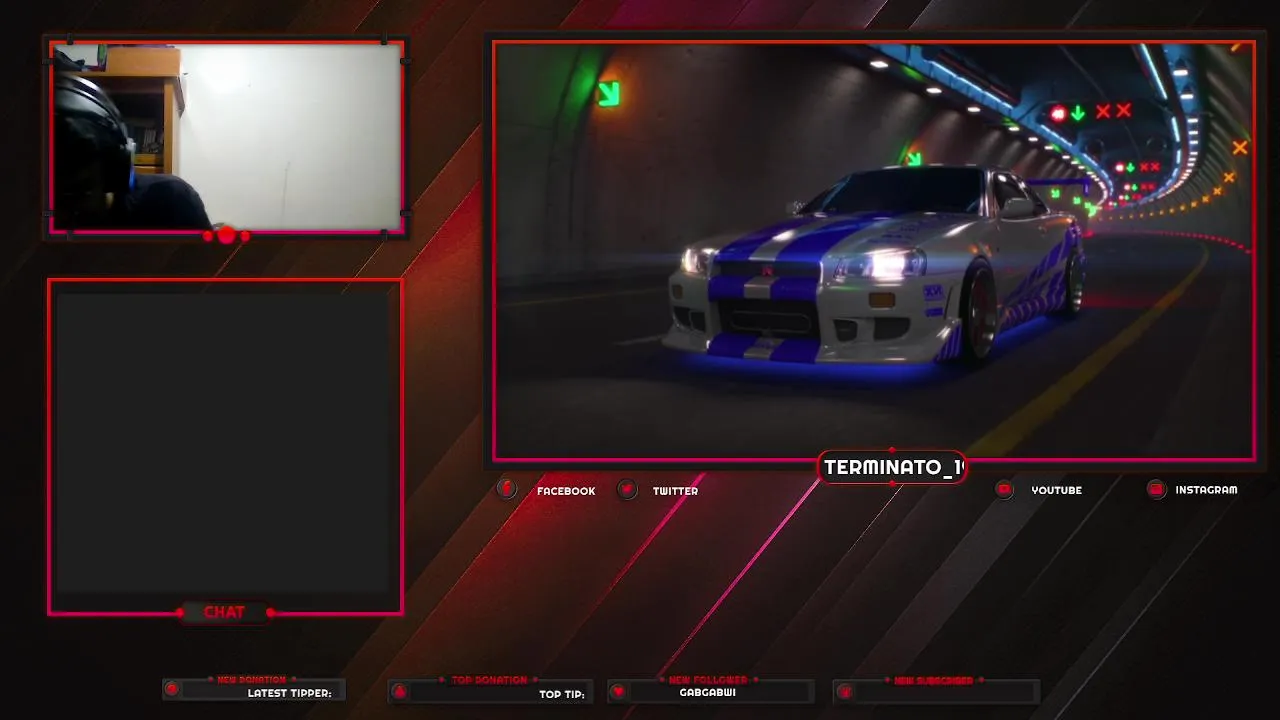The width and height of the screenshot is (1280, 720).
Task: Click the TWITTER label
Action: coord(675,491)
